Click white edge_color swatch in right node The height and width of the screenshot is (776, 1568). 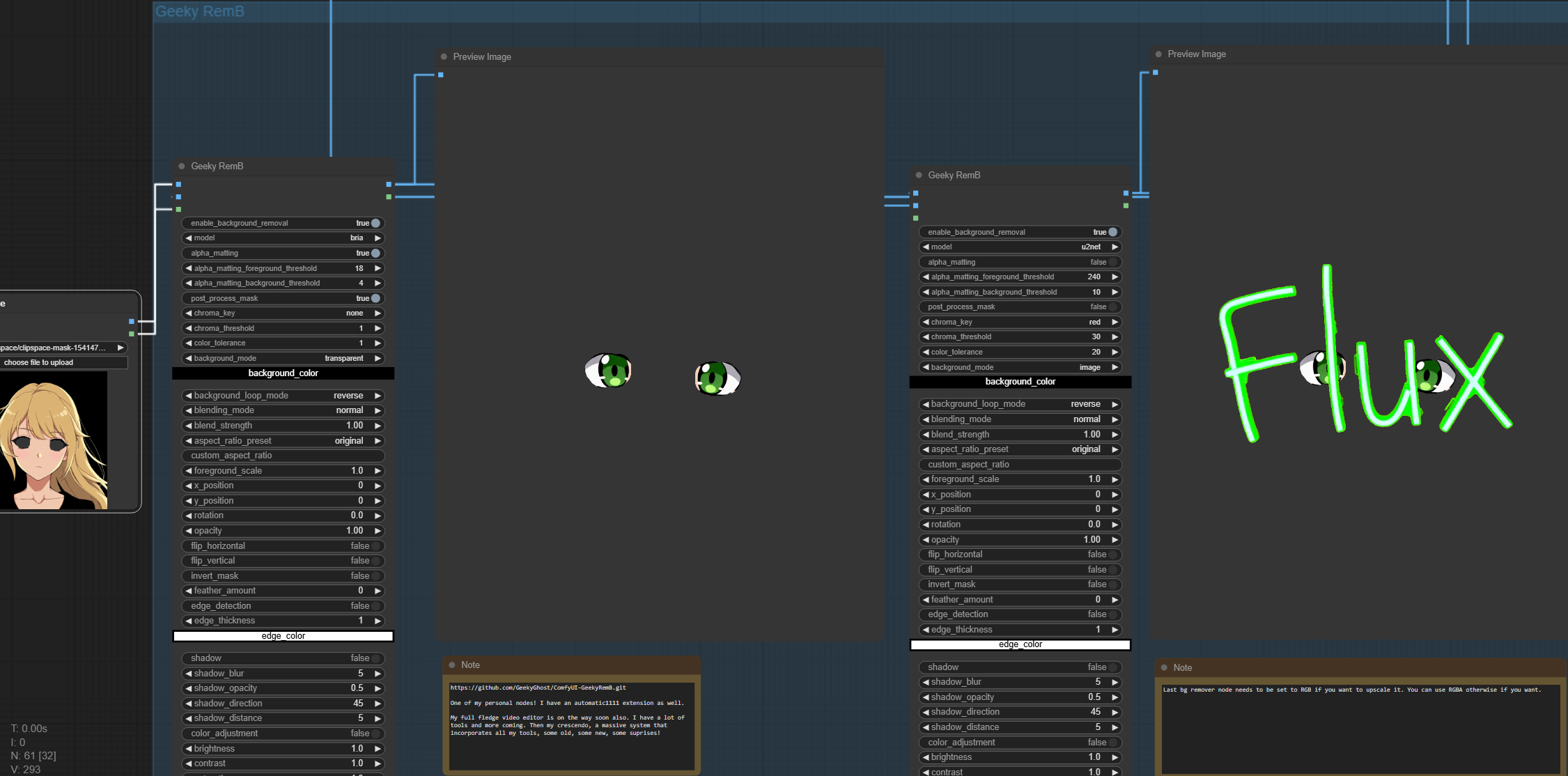tap(1020, 645)
